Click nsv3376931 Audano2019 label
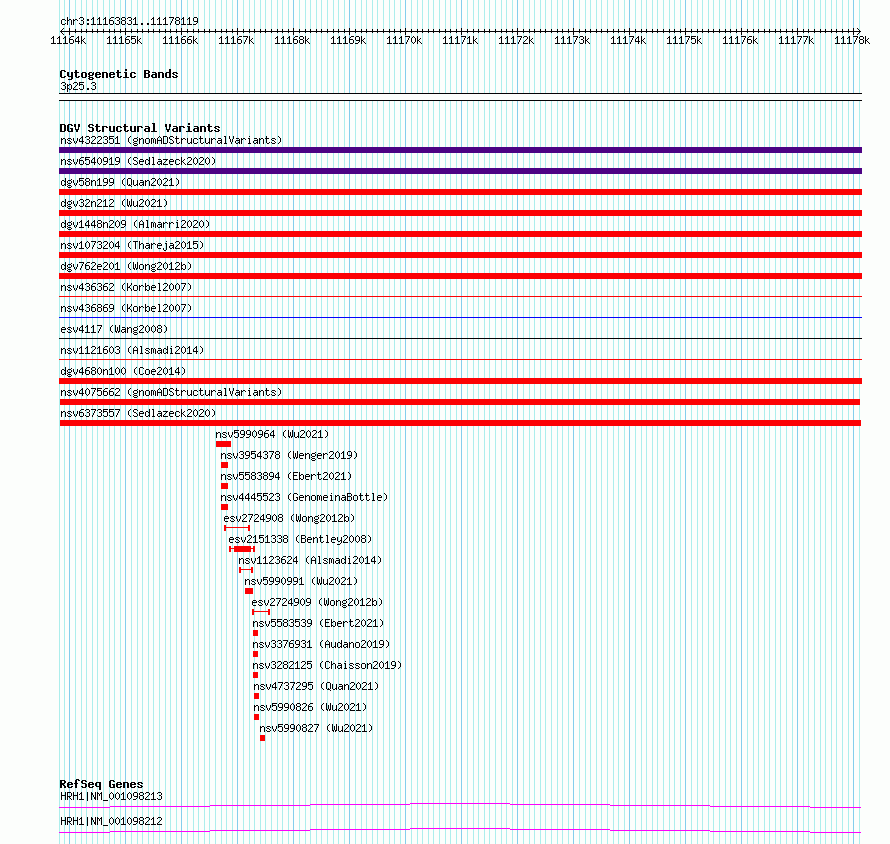Screen dimensions: 890x844 click(x=321, y=644)
